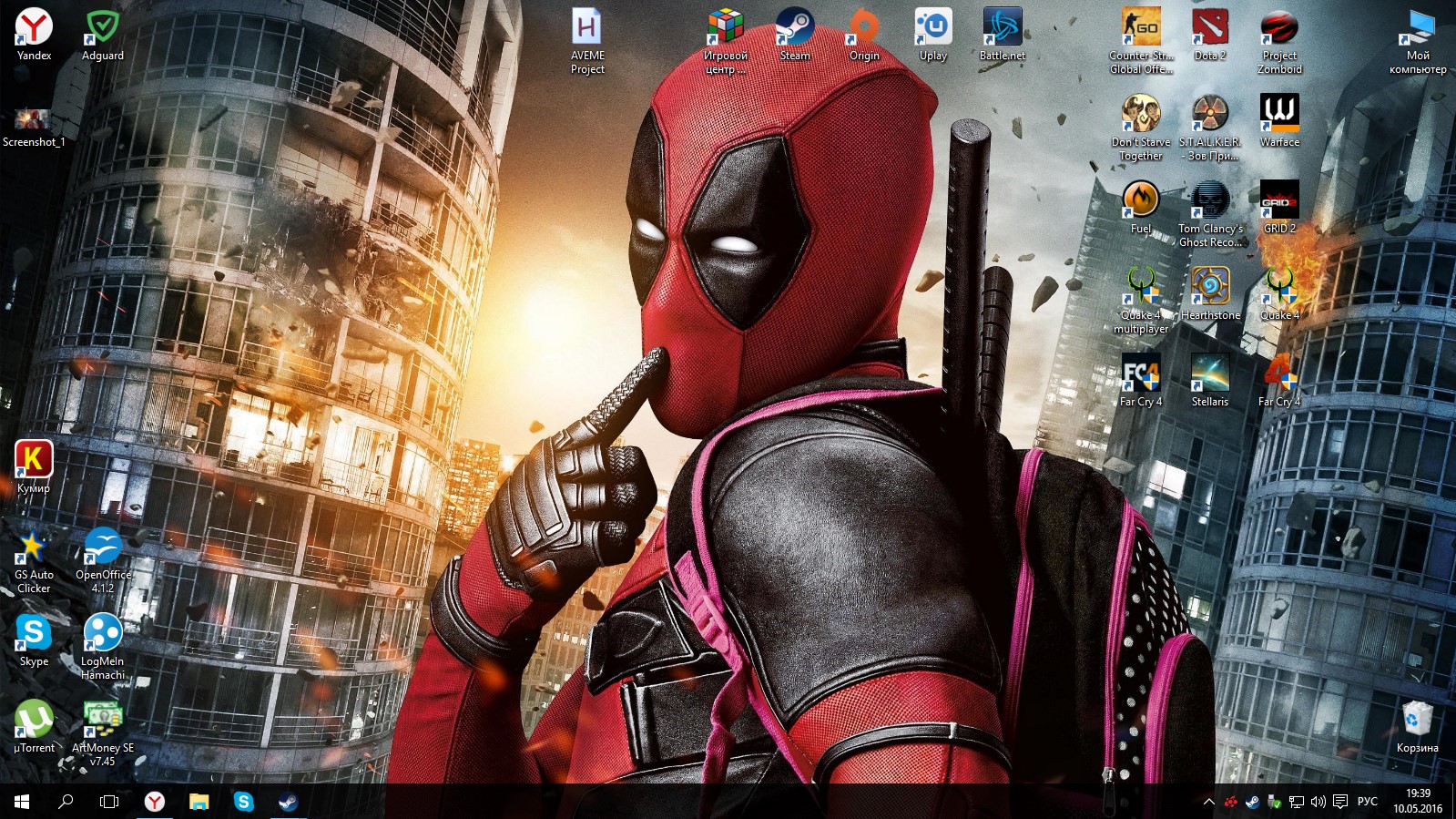Open Safely Remove Hardware tray icon
This screenshot has height=819, width=1456.
[x=1275, y=802]
